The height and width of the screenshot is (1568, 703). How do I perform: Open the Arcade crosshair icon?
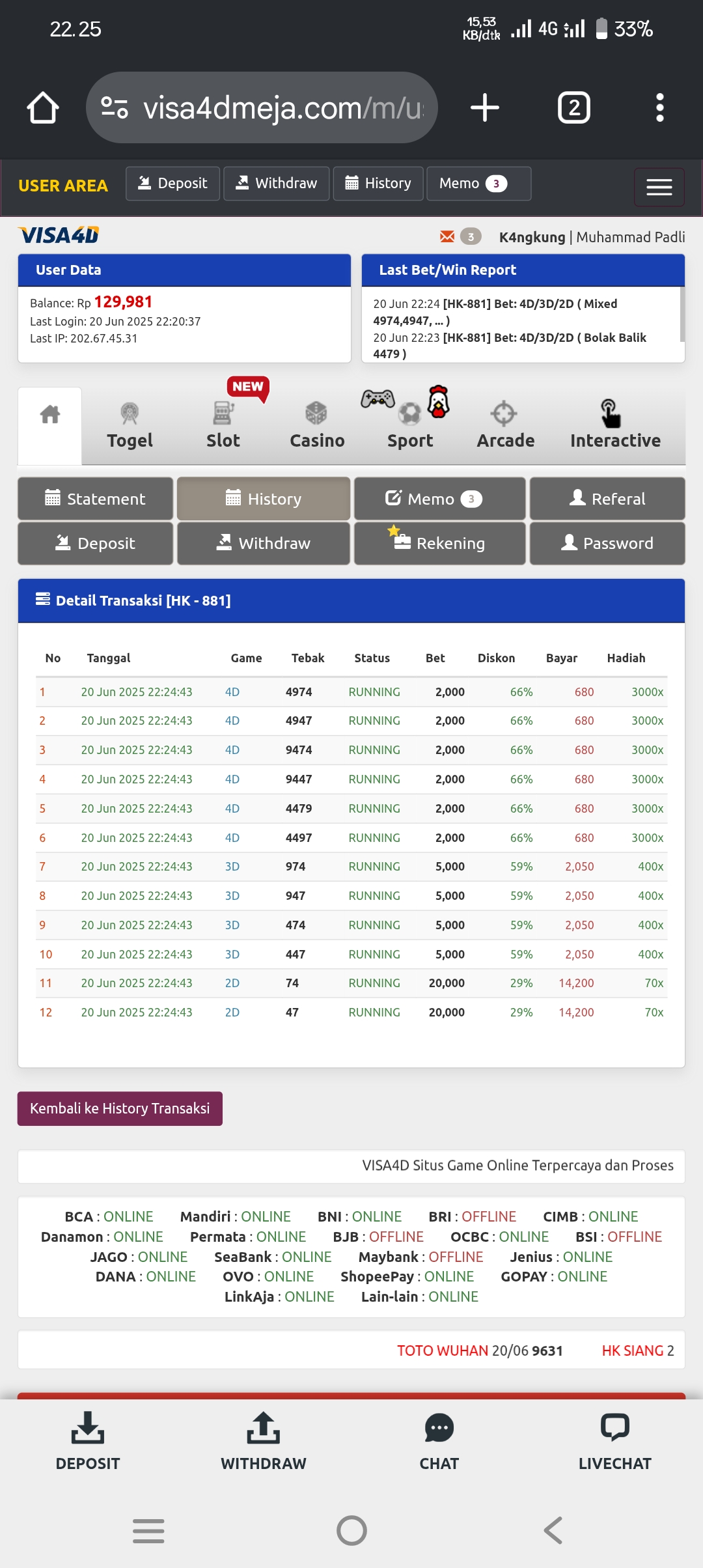tap(504, 414)
